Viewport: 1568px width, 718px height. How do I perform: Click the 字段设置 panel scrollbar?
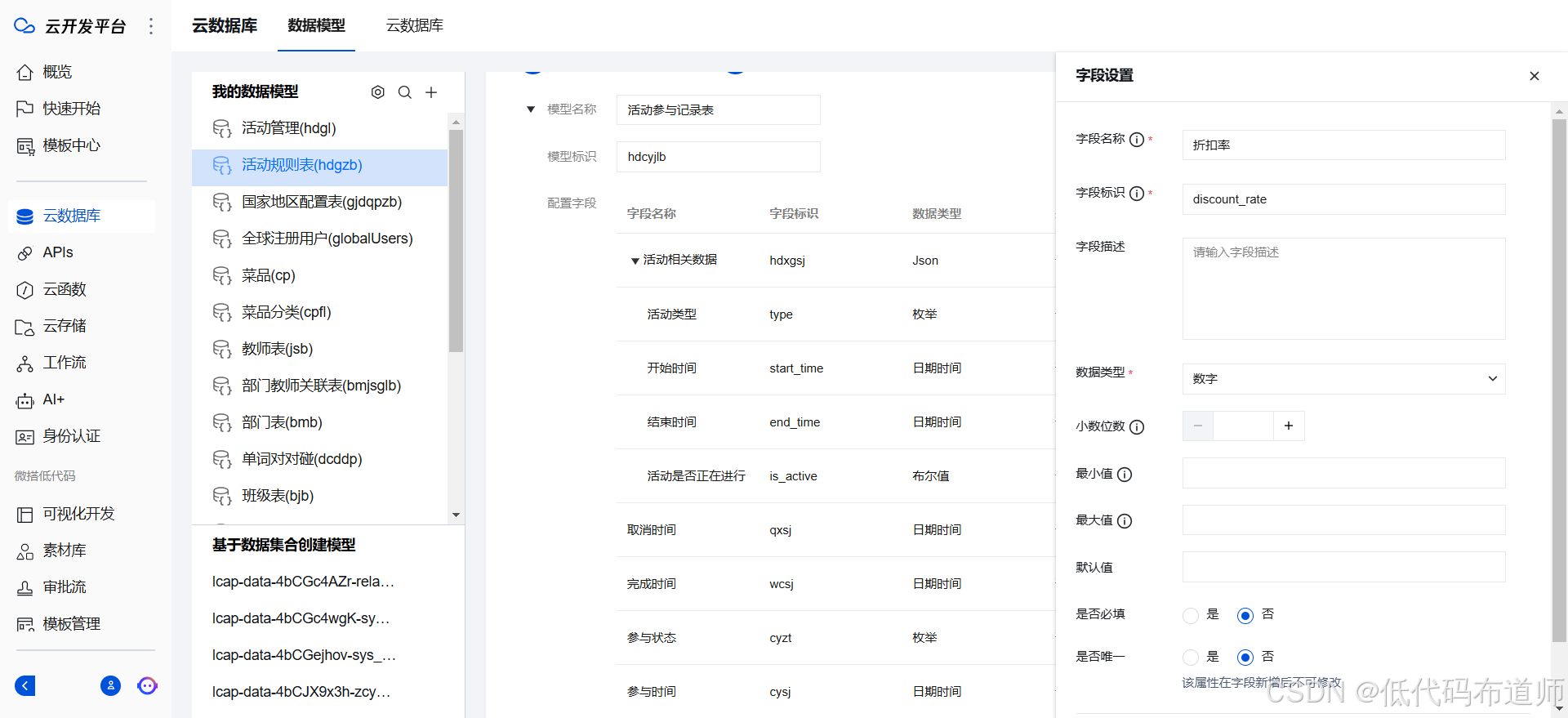click(x=1559, y=380)
